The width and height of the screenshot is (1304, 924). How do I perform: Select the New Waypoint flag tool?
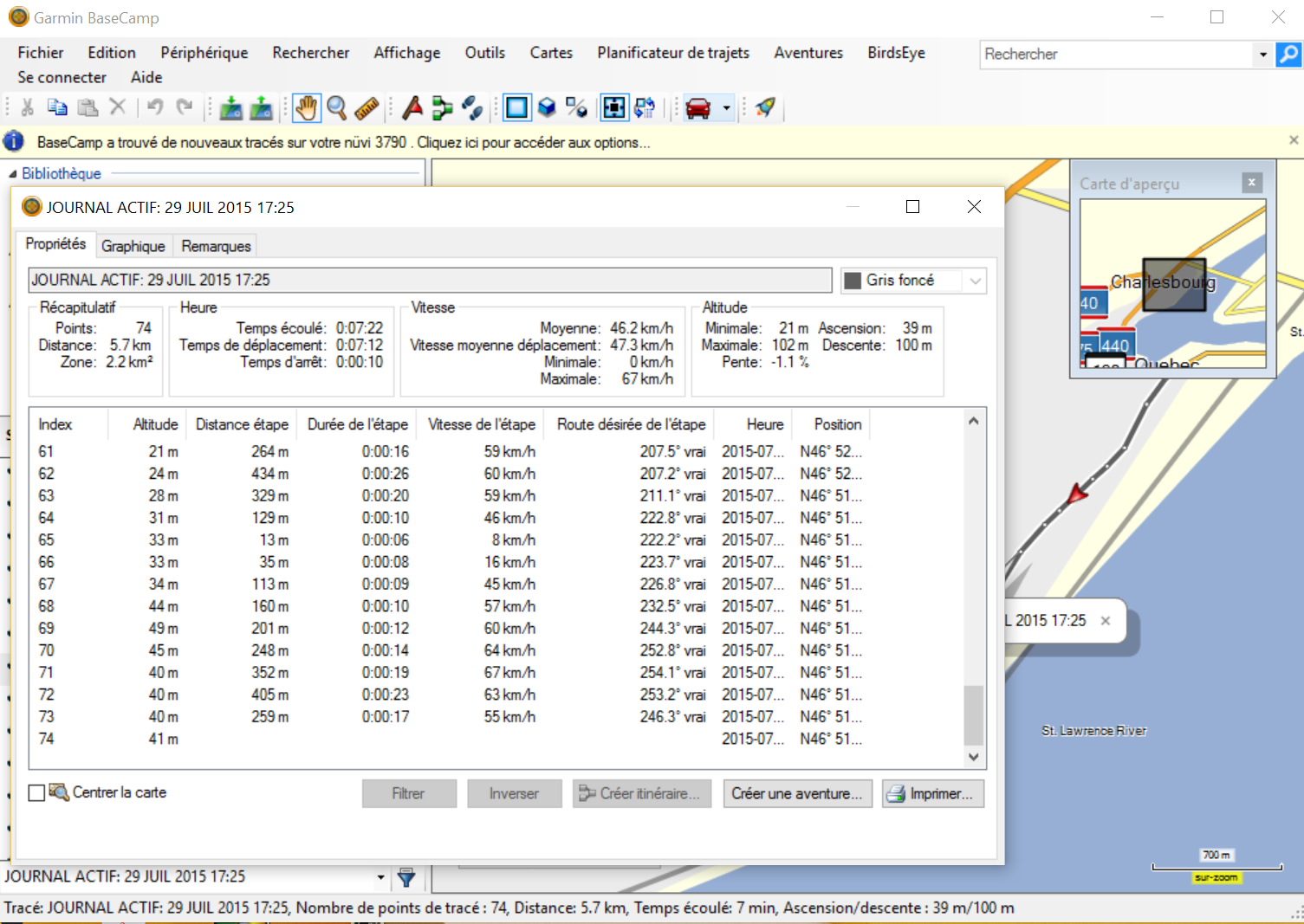pos(412,107)
